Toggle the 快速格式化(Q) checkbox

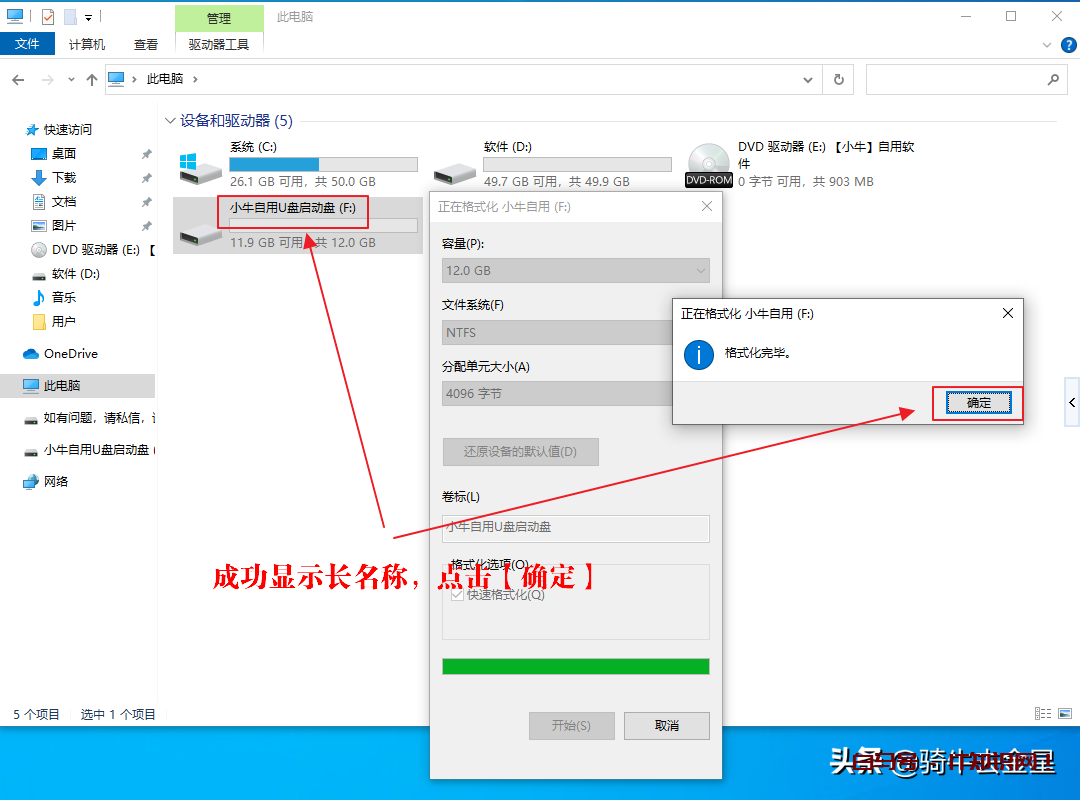point(456,594)
